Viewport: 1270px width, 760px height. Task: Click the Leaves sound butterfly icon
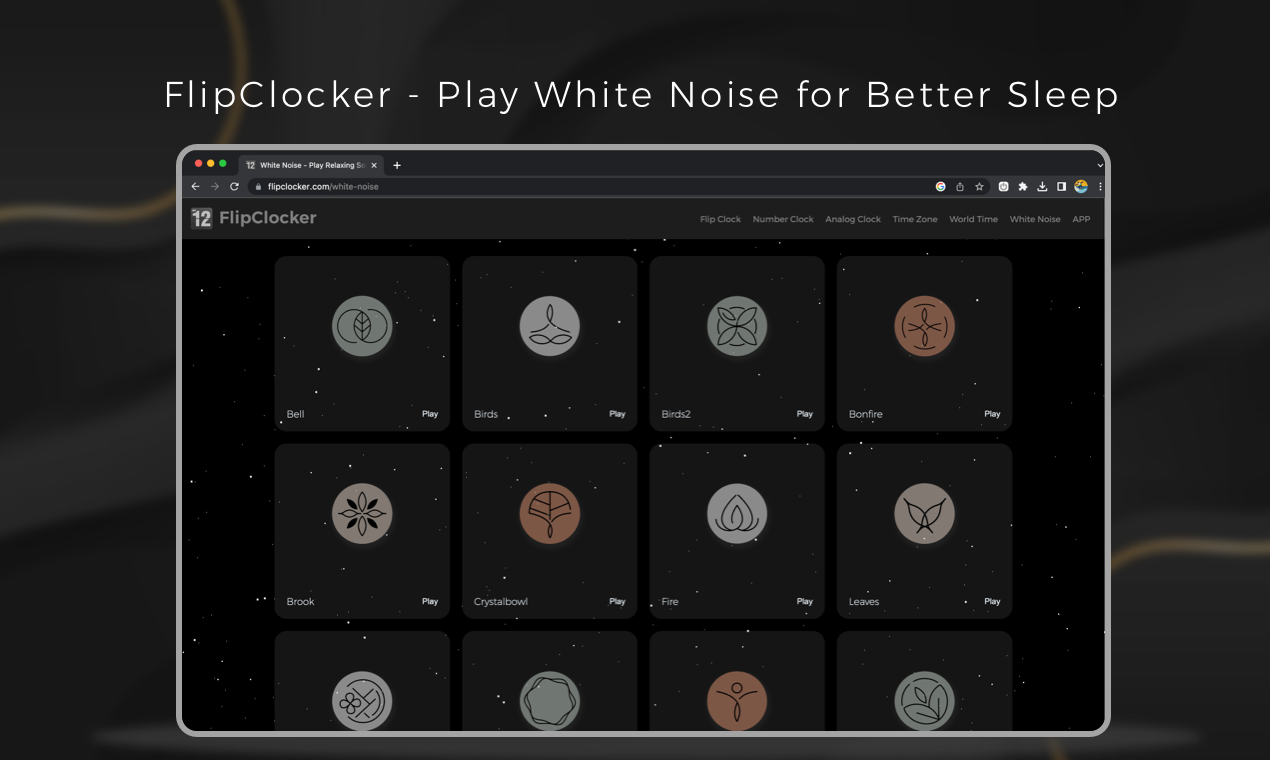924,514
